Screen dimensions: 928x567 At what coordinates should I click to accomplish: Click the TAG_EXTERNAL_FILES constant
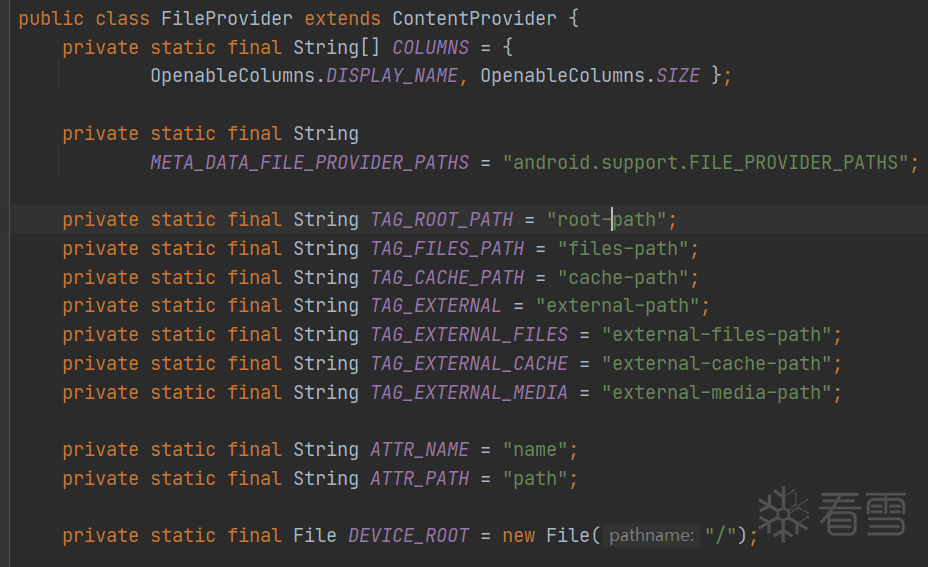tap(469, 335)
